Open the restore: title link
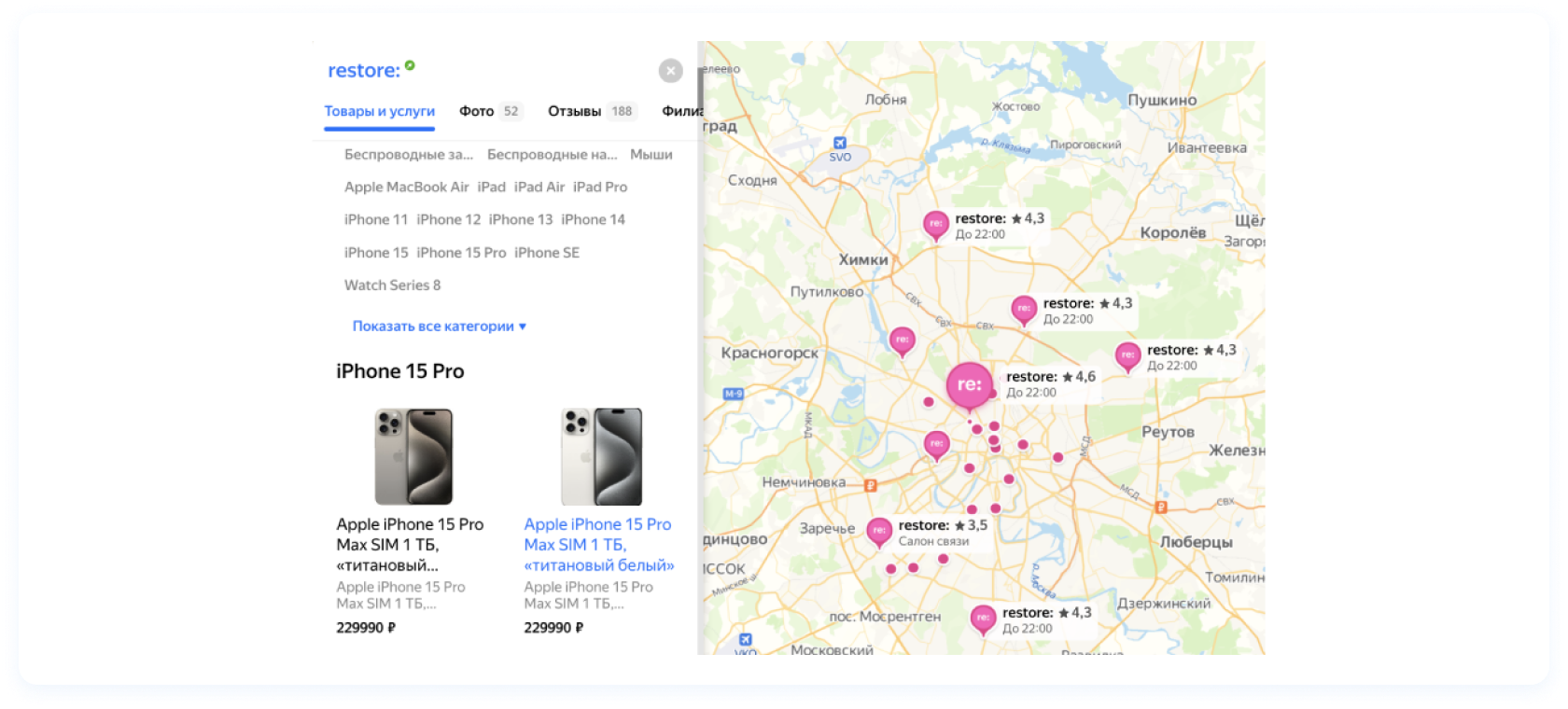Image resolution: width=1568 pixels, height=709 pixels. [364, 71]
